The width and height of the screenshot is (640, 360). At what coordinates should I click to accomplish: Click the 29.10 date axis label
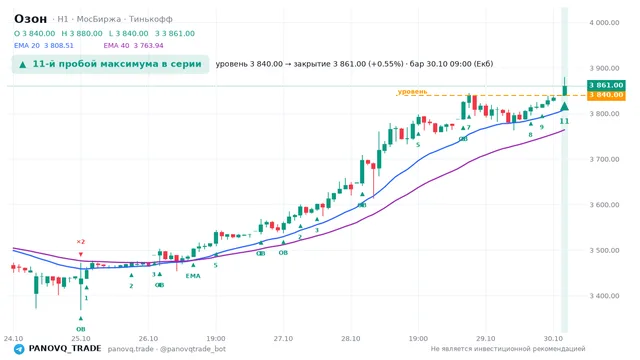tap(486, 338)
